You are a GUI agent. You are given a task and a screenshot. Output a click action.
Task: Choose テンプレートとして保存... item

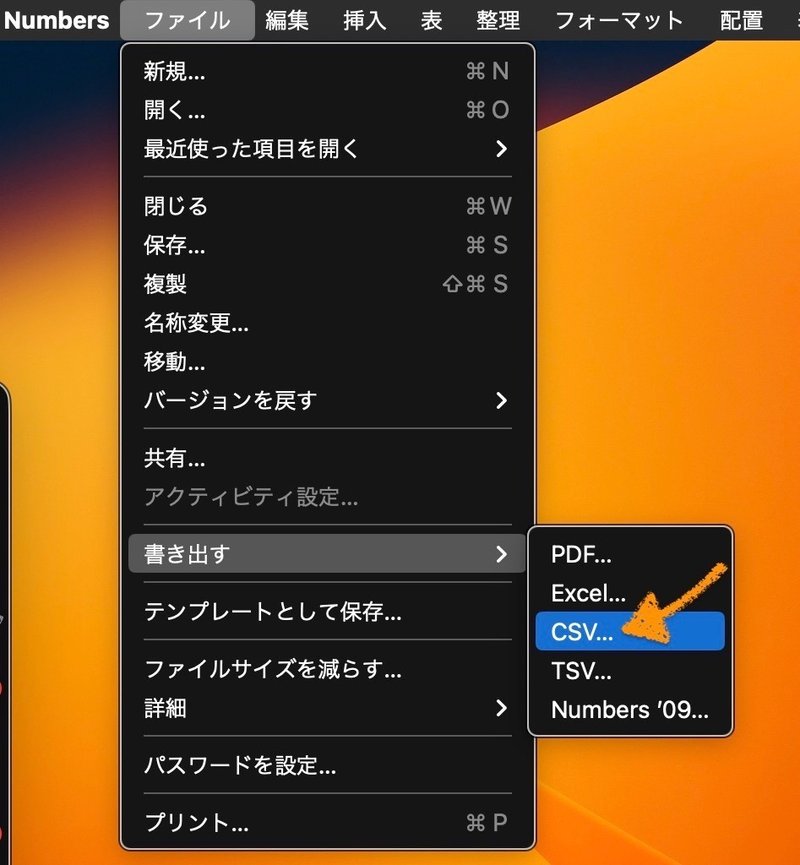pyautogui.click(x=327, y=611)
